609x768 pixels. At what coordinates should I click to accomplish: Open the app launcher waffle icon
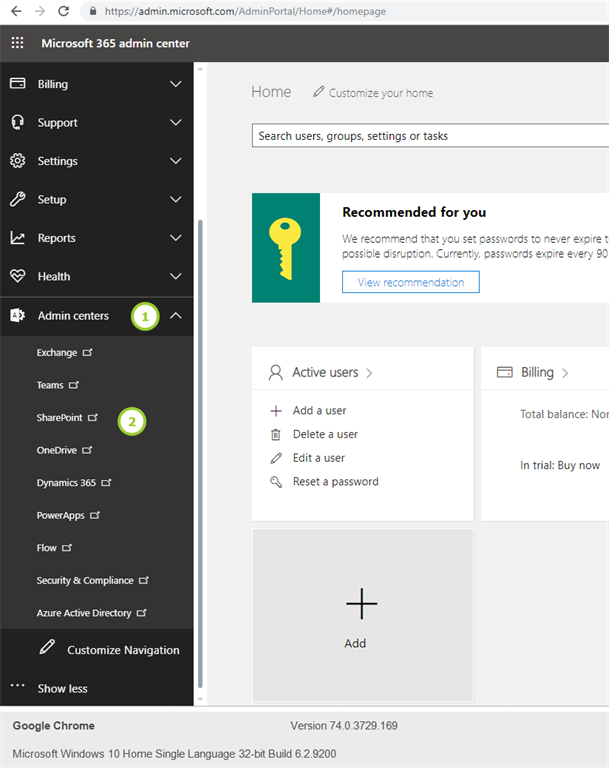[x=17, y=43]
